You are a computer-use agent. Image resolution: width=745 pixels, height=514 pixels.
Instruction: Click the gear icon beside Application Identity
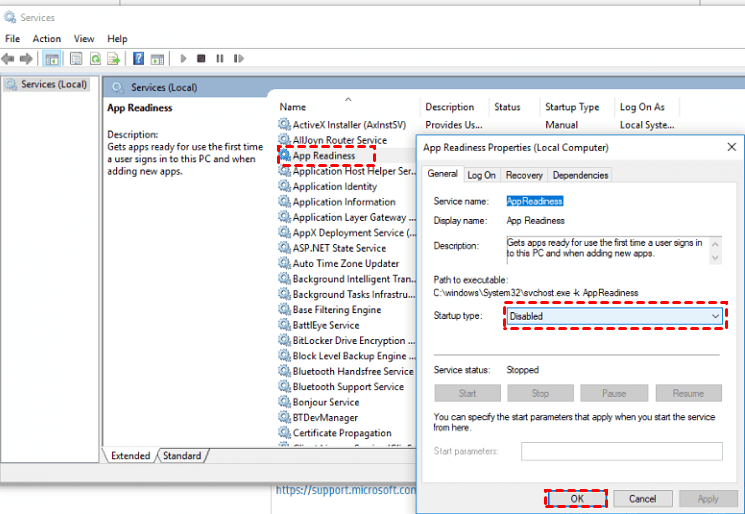284,186
